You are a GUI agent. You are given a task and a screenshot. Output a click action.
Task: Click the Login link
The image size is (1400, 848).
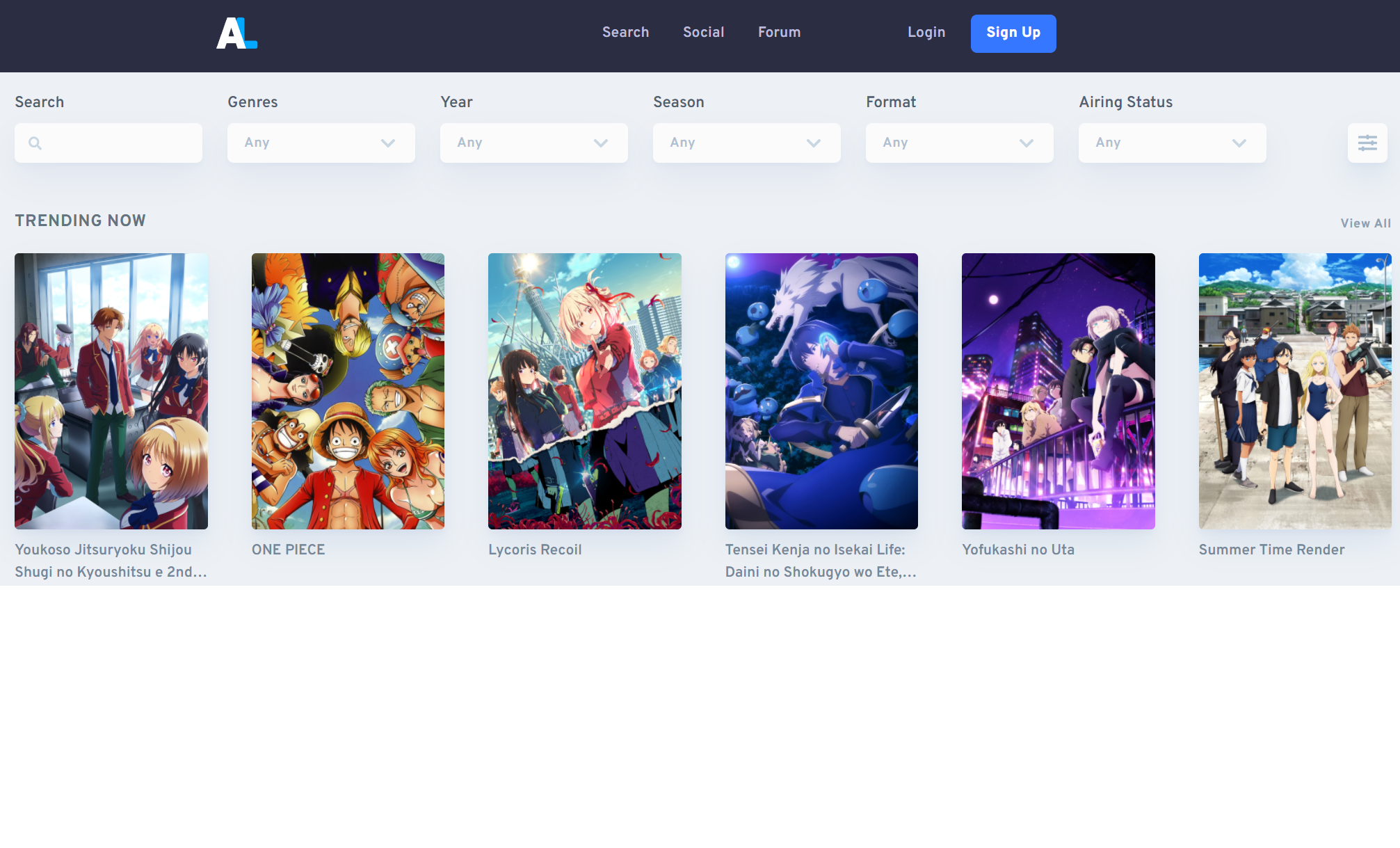point(926,32)
